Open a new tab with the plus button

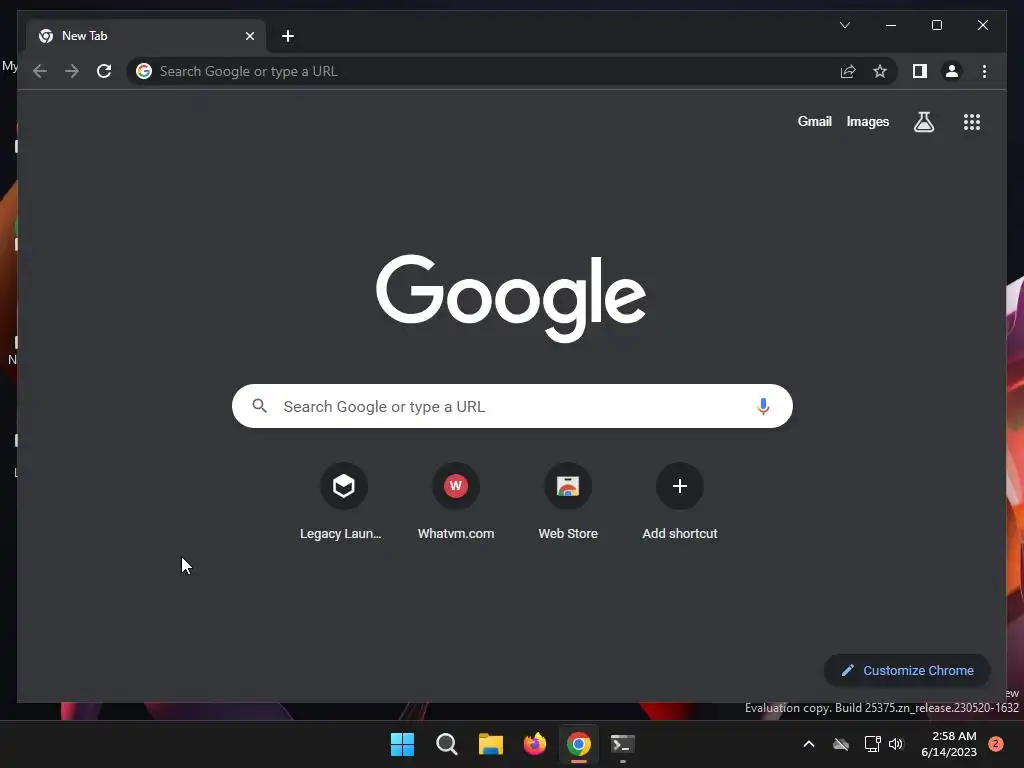(288, 36)
